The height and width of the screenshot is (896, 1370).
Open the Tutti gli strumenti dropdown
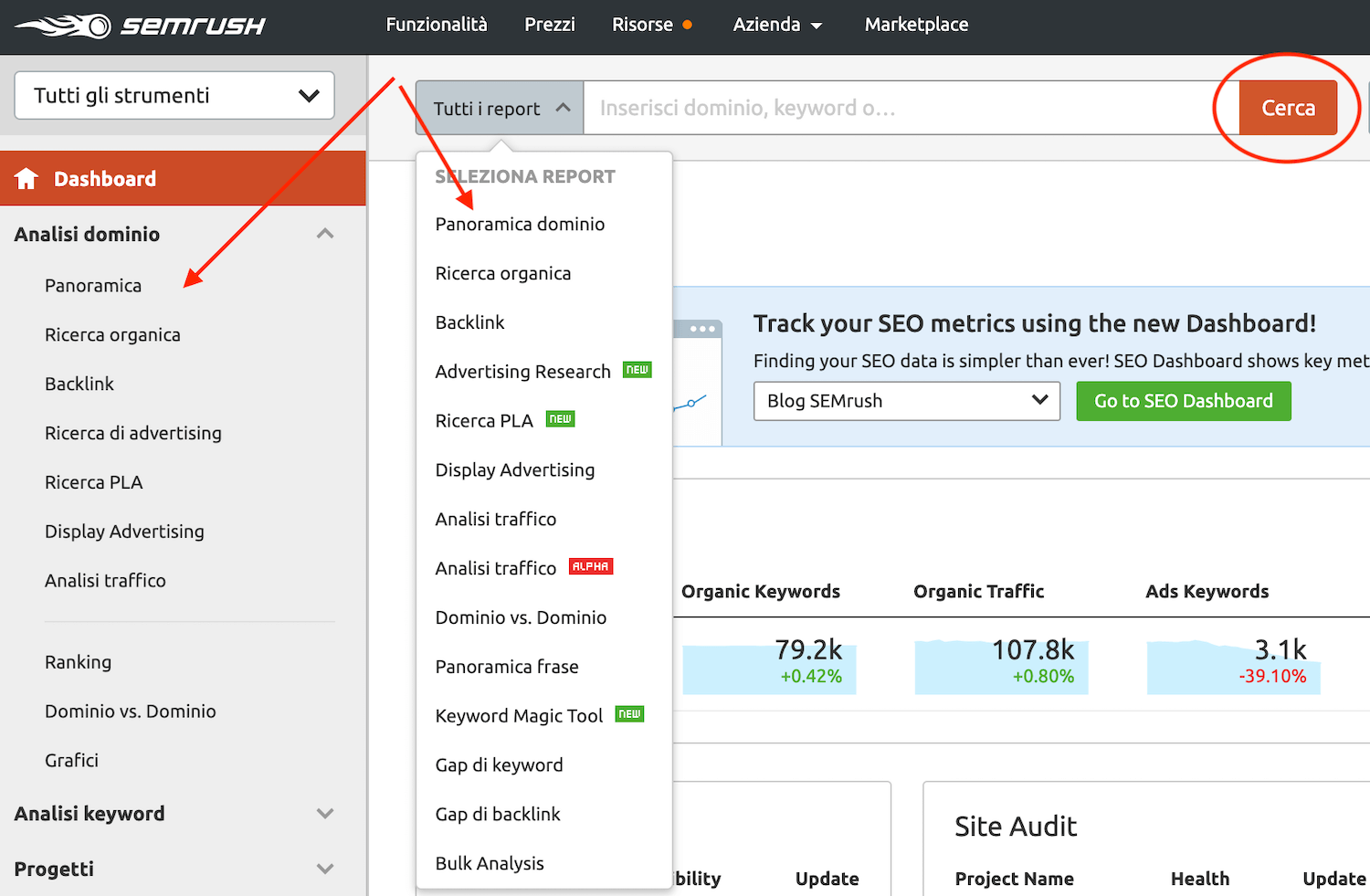click(x=174, y=96)
